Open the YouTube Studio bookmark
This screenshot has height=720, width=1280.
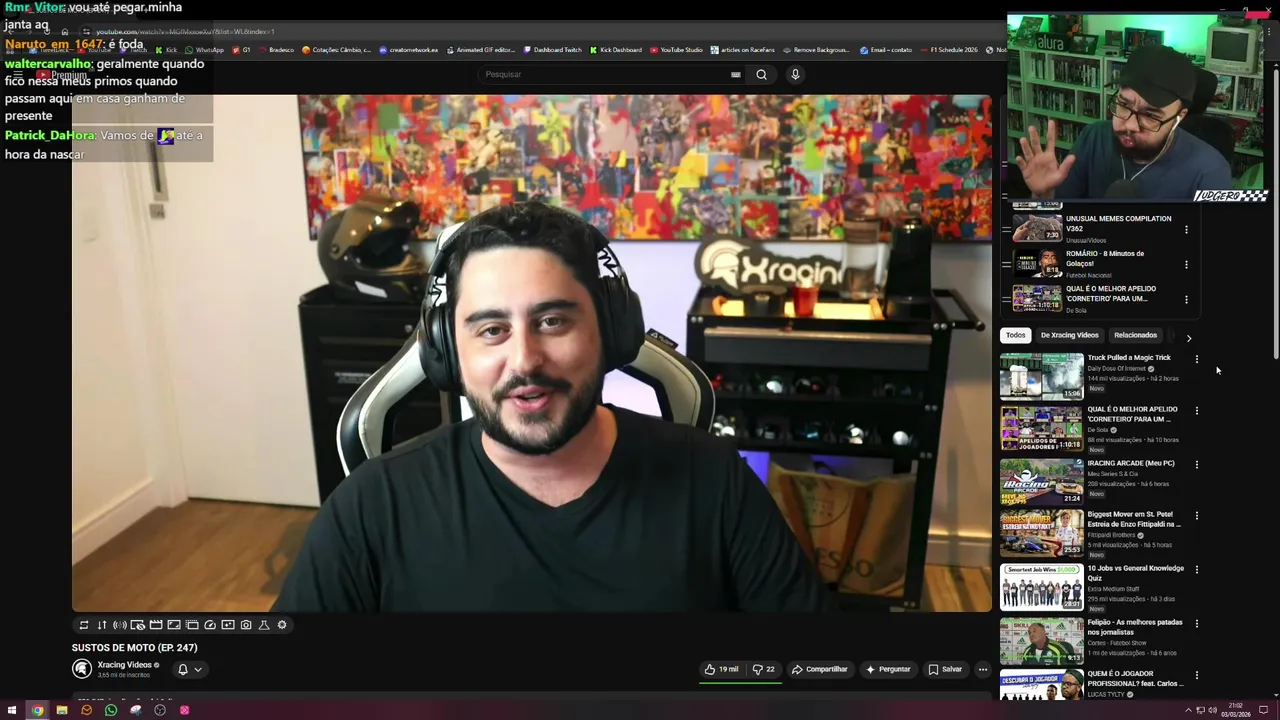pyautogui.click(x=676, y=50)
